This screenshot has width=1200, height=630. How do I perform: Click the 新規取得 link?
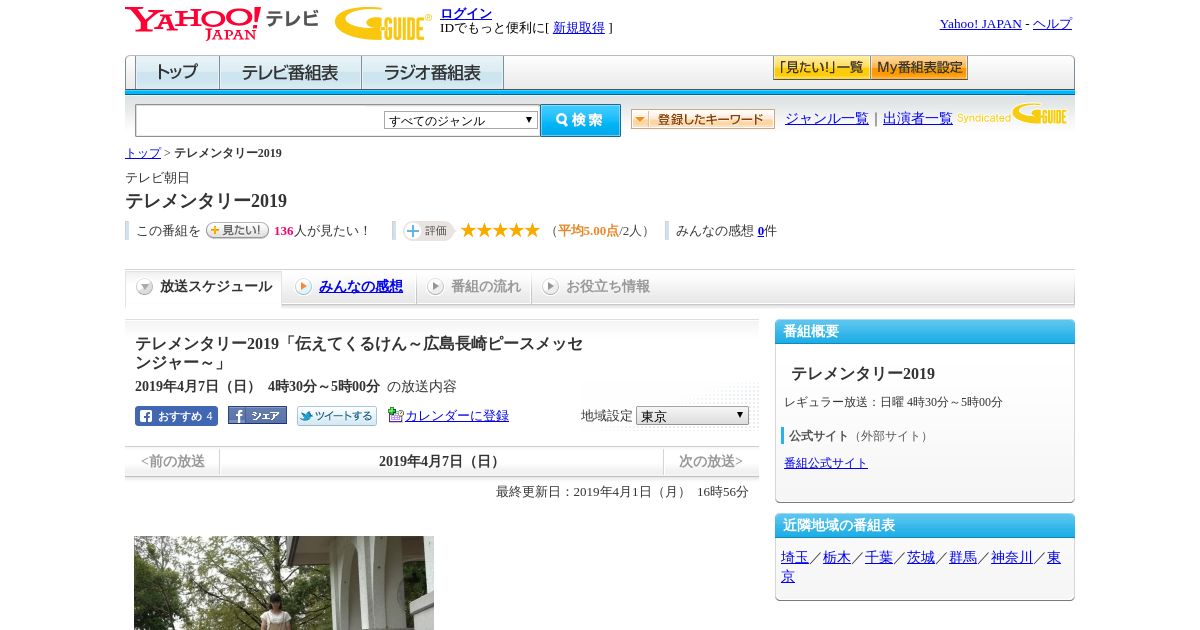[579, 28]
